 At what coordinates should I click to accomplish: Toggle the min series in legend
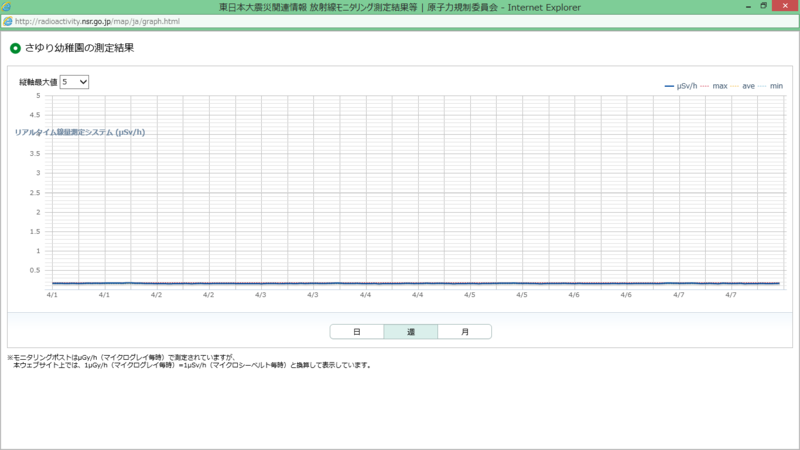click(x=770, y=86)
